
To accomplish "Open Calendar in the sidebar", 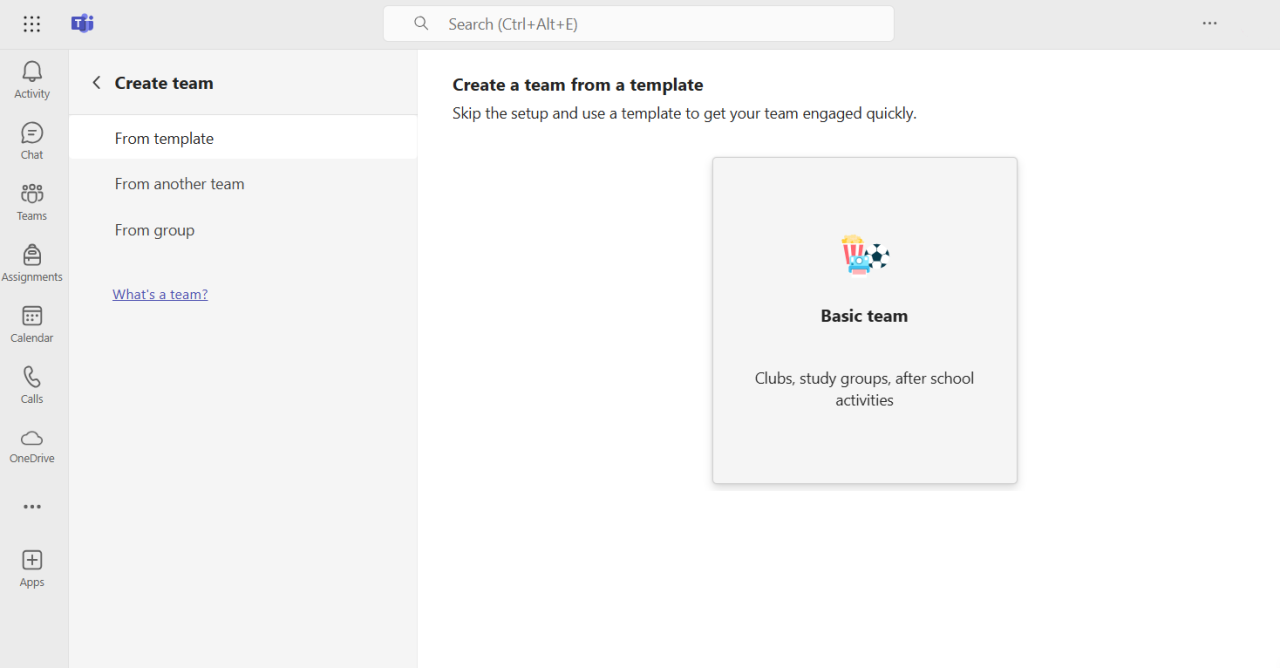I will click(x=32, y=324).
